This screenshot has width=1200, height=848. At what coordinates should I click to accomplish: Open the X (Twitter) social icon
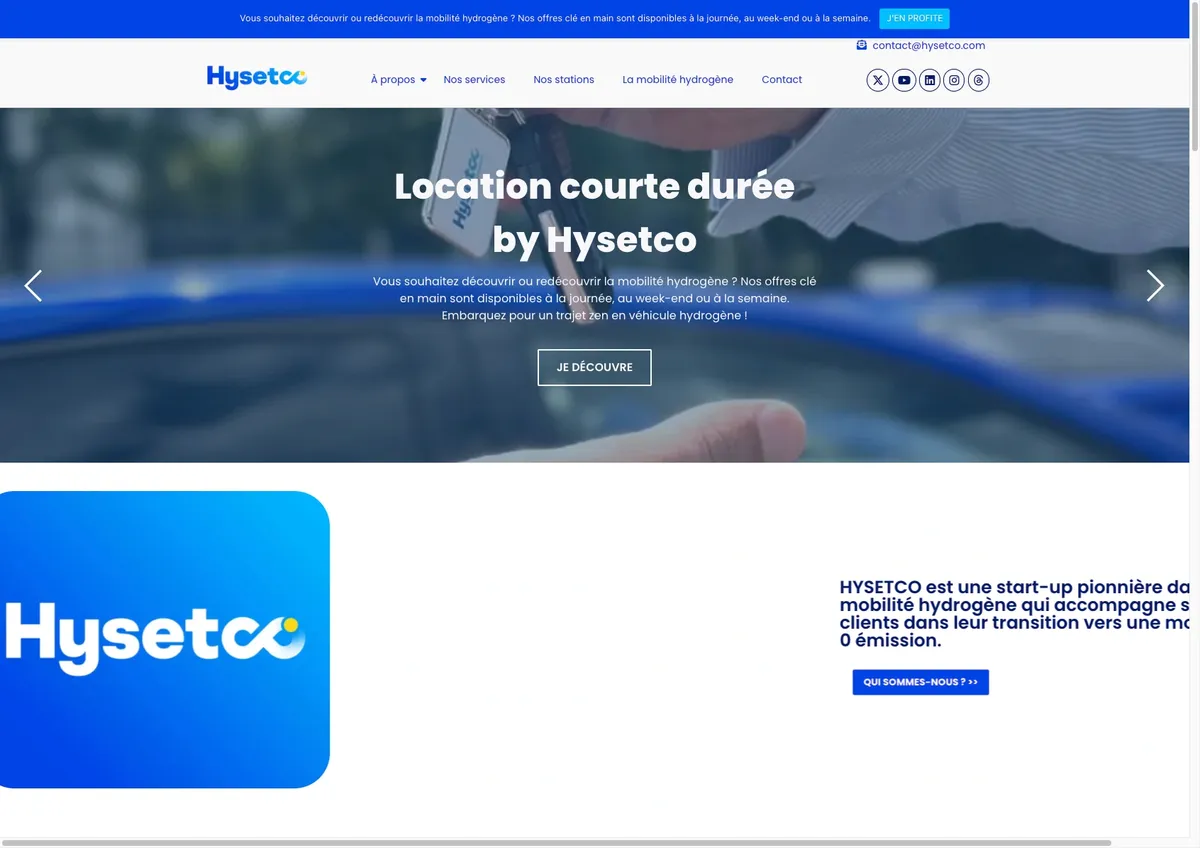tap(878, 80)
